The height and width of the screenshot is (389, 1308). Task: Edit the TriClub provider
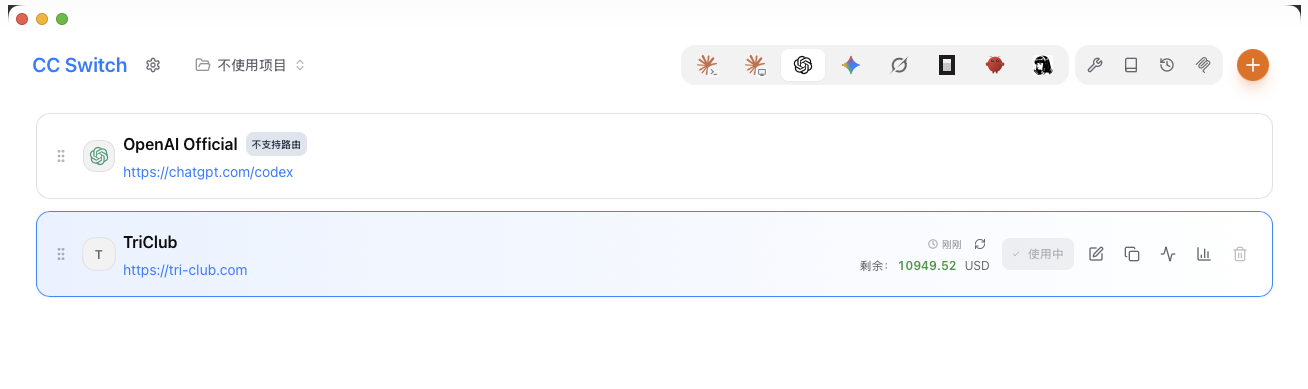(1096, 254)
